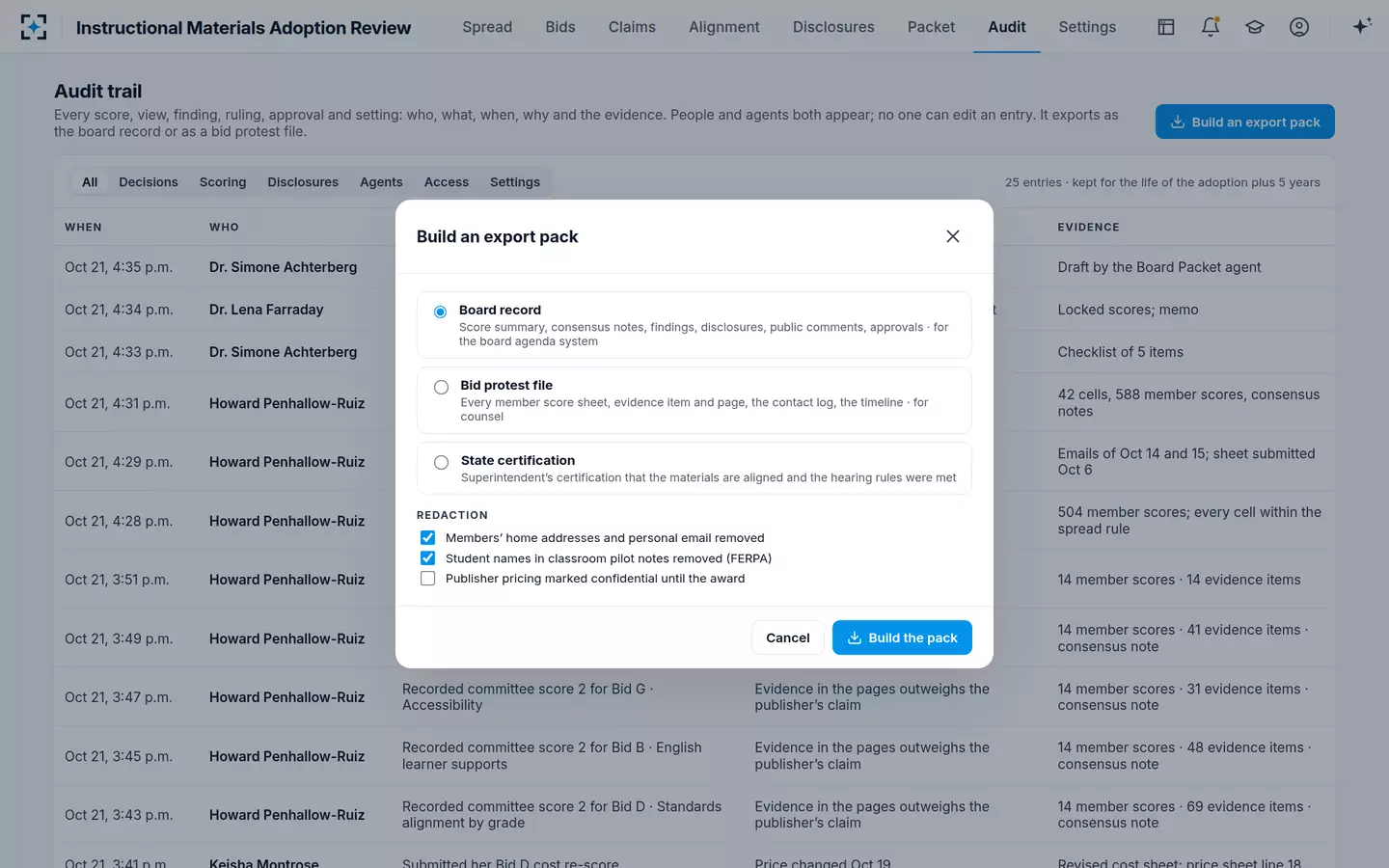Filter audit trail by Agents

coord(381,182)
